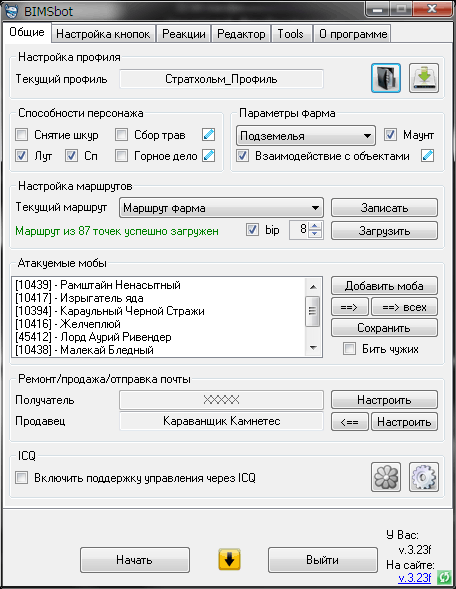Image resolution: width=456 pixels, height=589 pixels.
Task: Edit object interaction pencil icon
Action: (x=427, y=156)
